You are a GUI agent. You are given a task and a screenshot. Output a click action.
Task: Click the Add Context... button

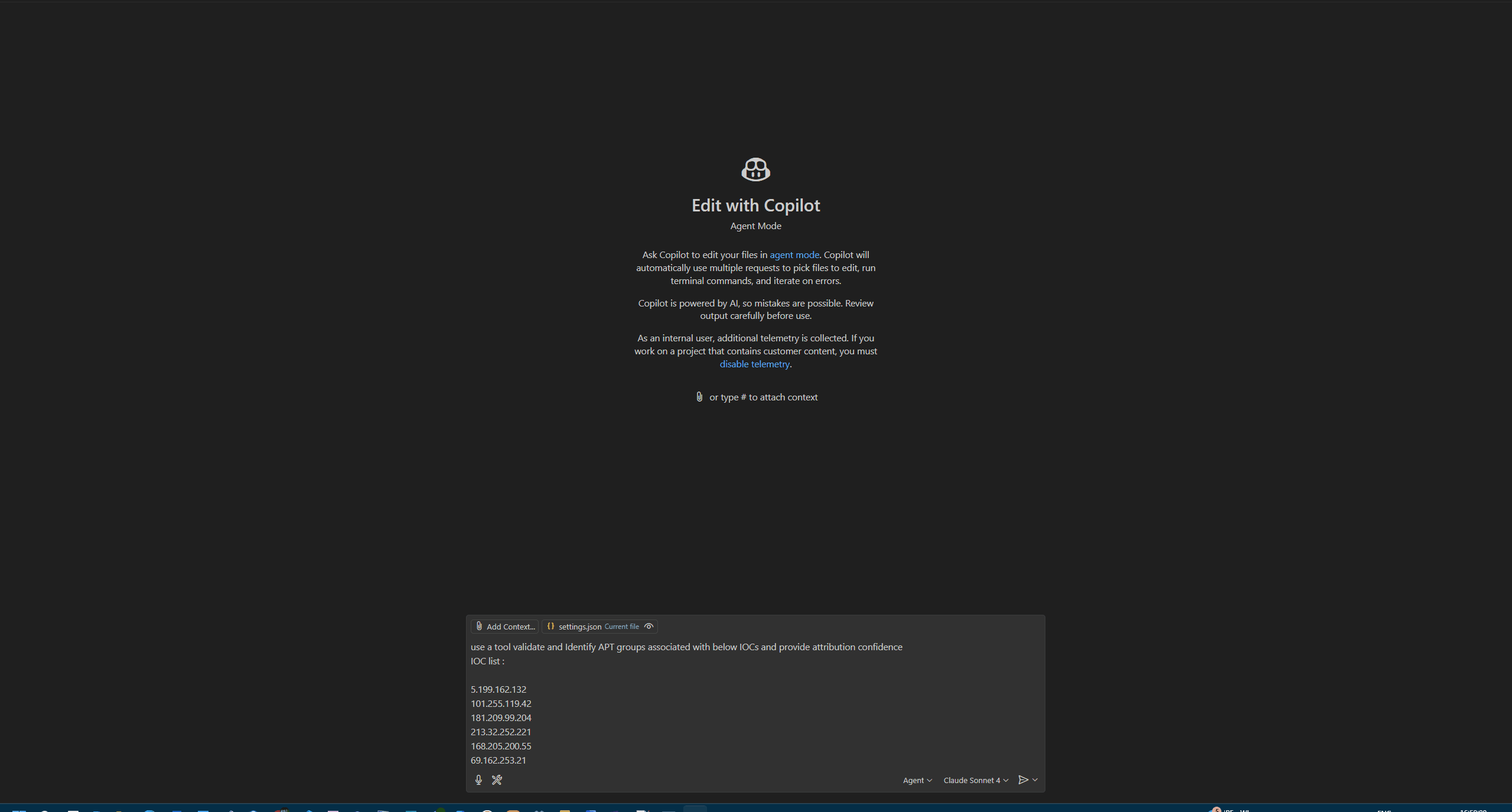(505, 627)
